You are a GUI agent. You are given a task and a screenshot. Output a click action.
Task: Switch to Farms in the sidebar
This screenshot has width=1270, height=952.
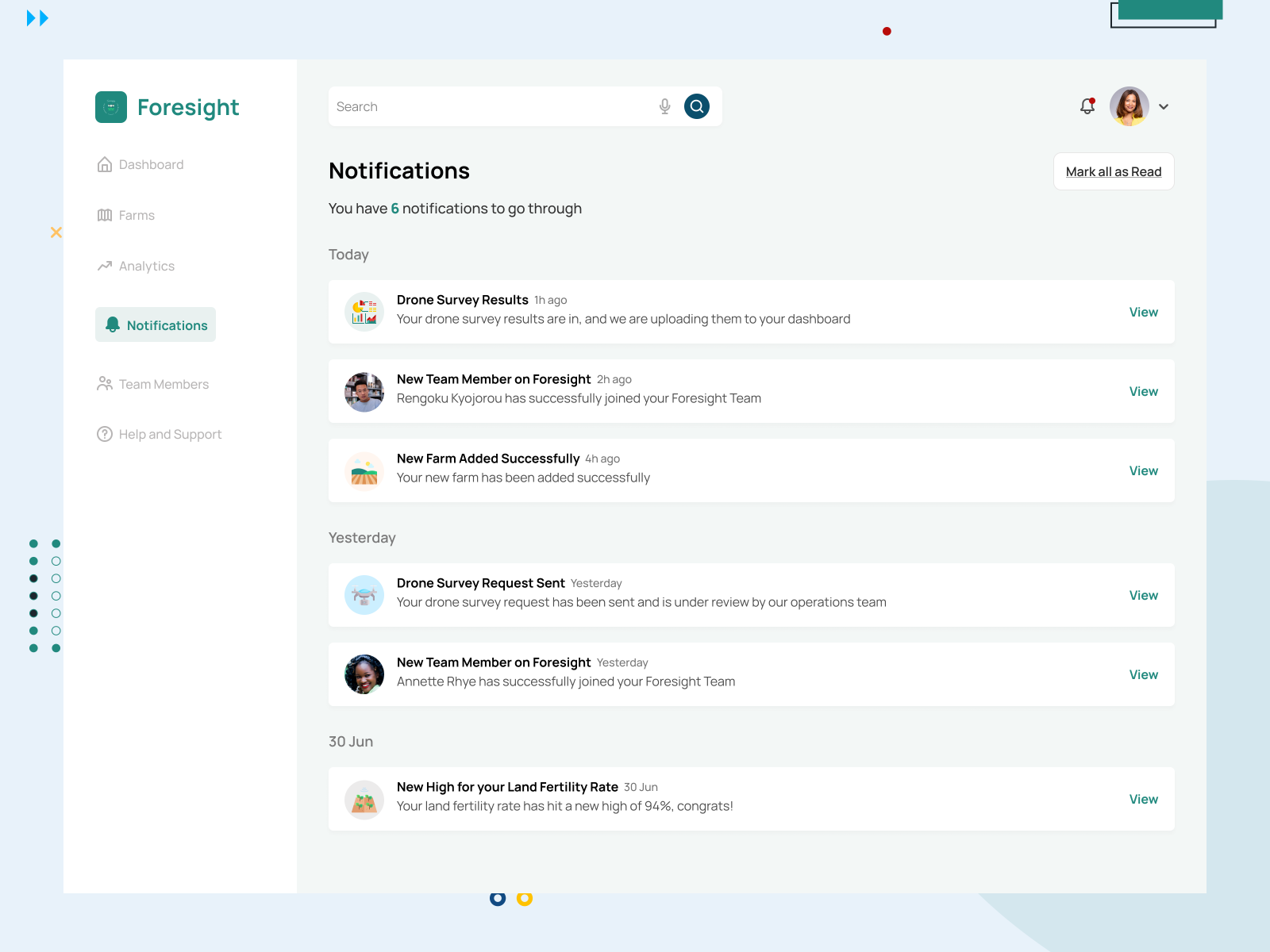[137, 215]
